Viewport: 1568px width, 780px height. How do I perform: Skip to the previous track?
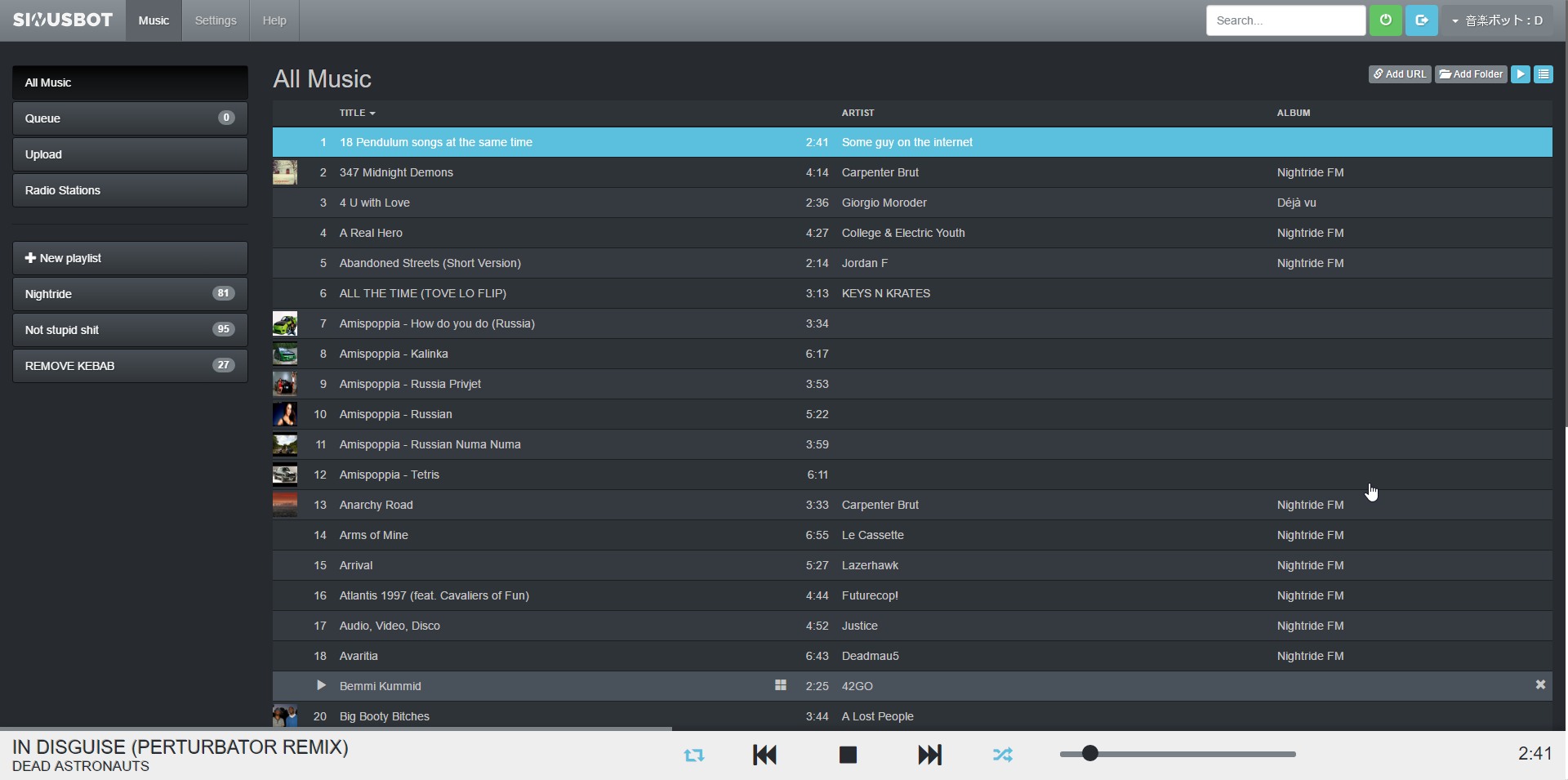click(764, 755)
